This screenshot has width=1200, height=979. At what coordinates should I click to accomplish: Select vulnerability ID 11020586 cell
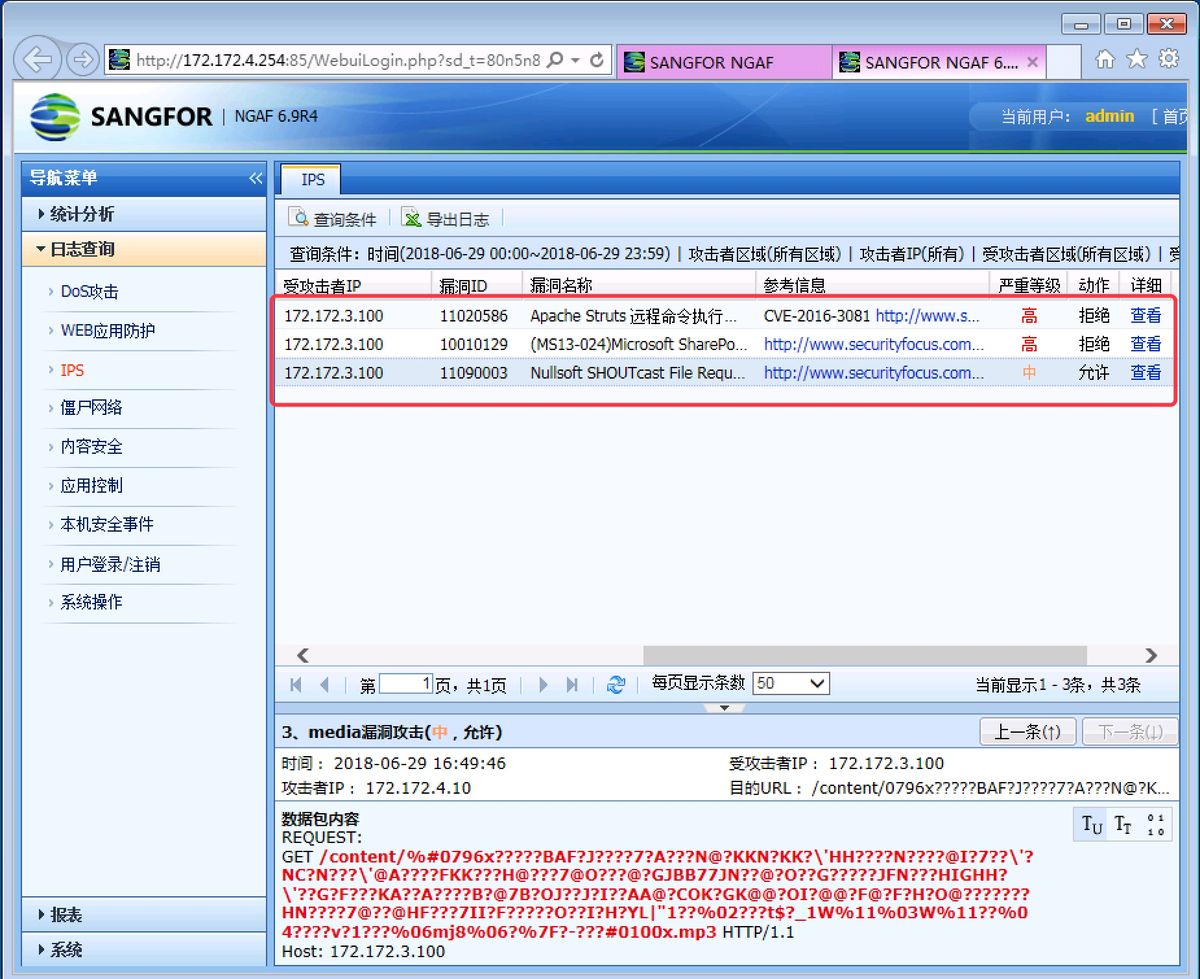tap(474, 316)
